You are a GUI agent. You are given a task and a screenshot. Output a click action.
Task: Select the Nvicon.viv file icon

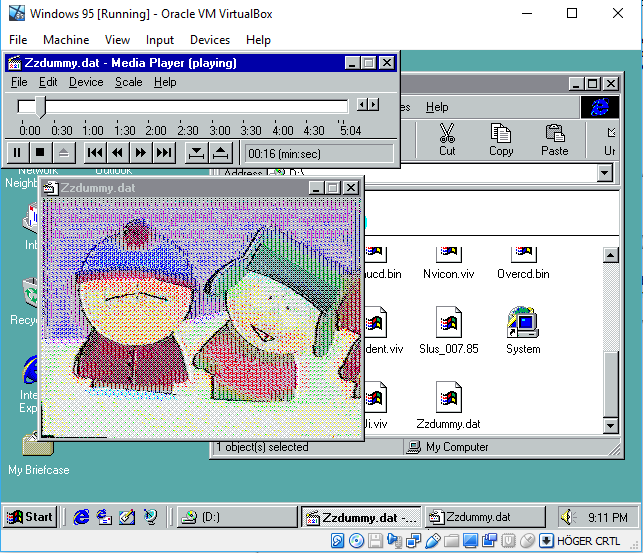coord(449,254)
